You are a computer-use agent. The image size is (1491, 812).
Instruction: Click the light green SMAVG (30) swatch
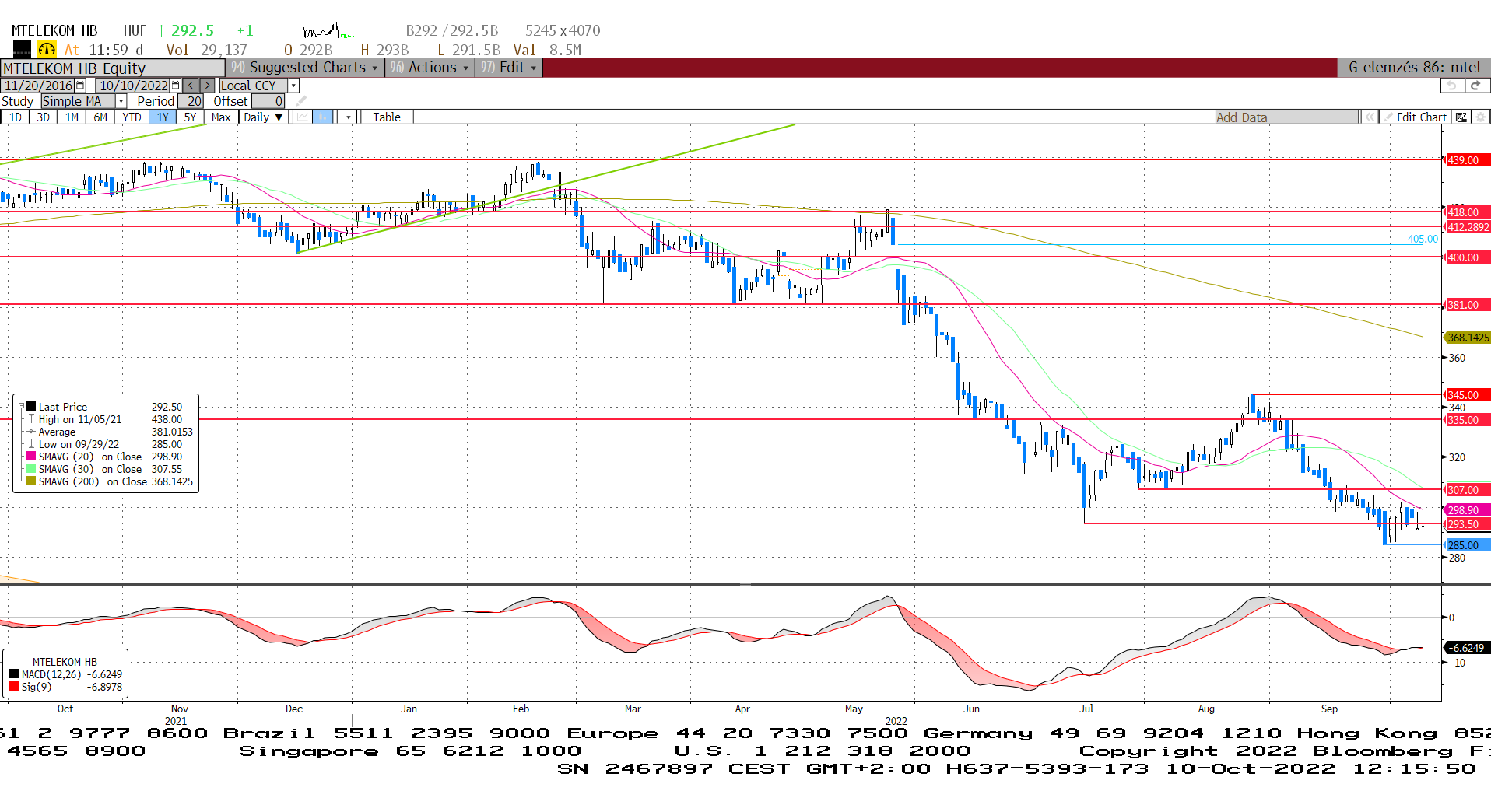coord(31,469)
